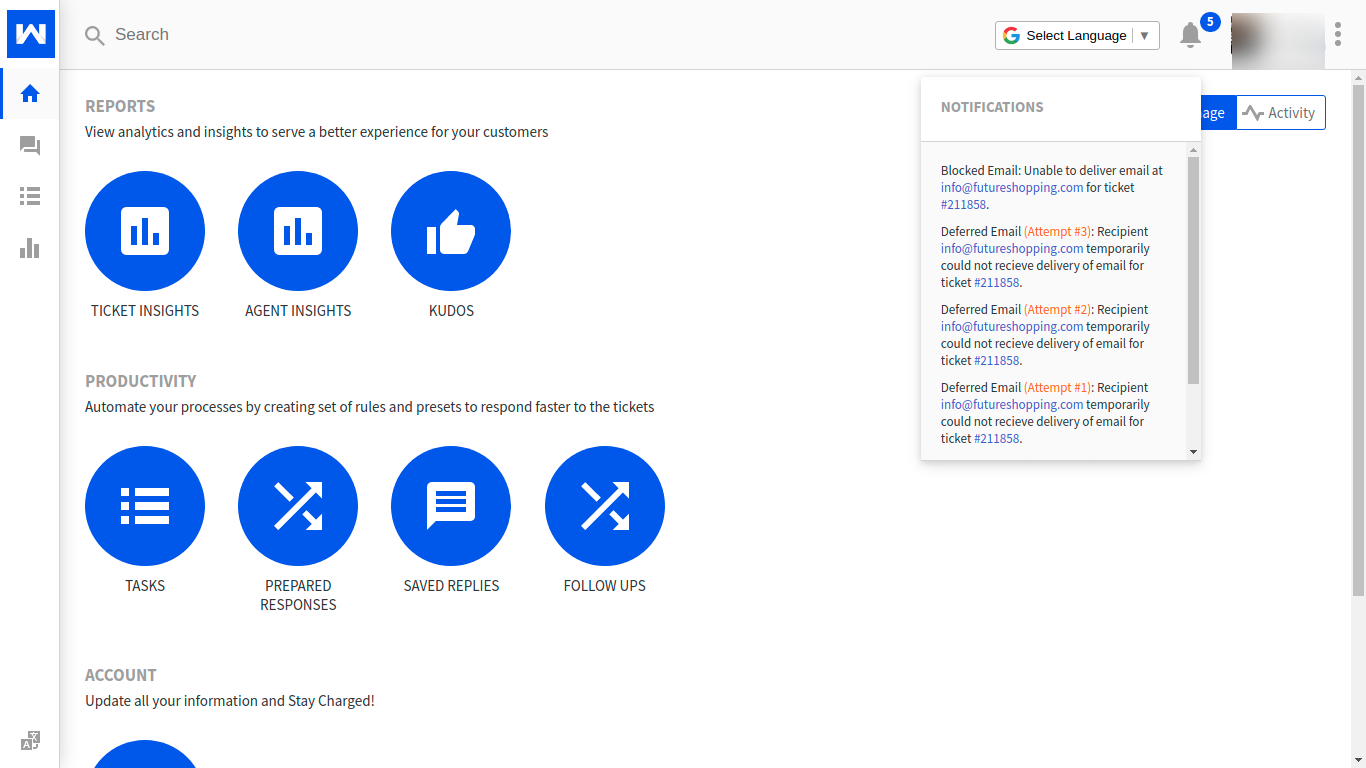This screenshot has height=768, width=1366.
Task: Click the AGENT INSIGHTS label
Action: (x=298, y=311)
